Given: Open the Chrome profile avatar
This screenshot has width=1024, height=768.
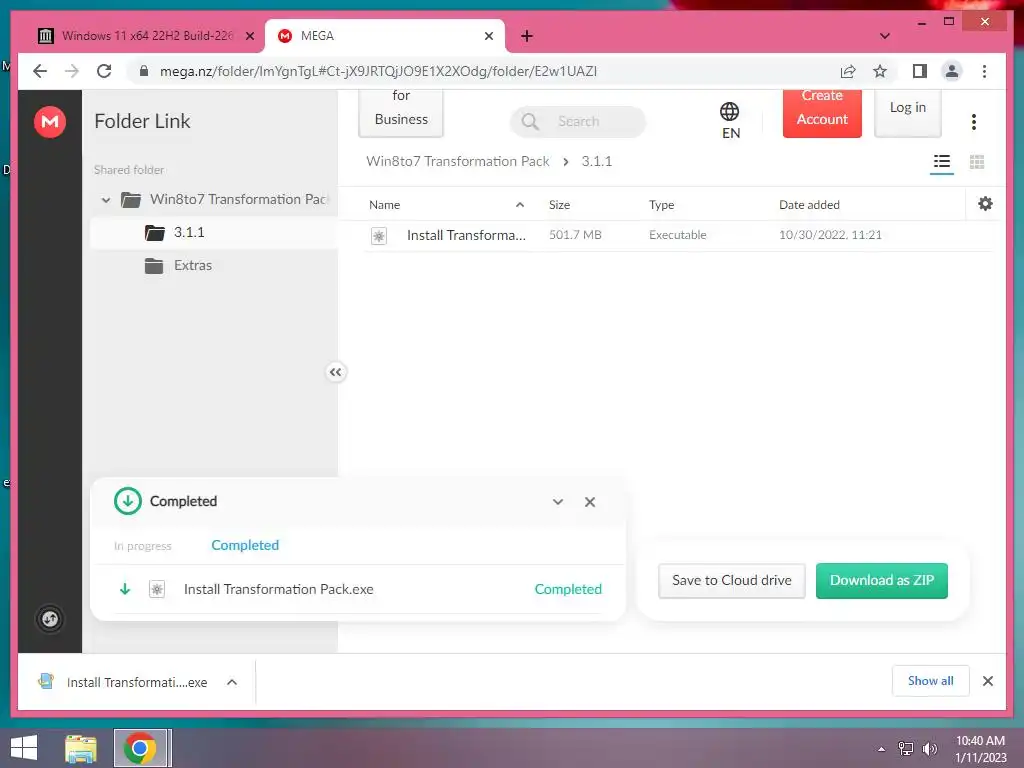Looking at the screenshot, I should 952,71.
